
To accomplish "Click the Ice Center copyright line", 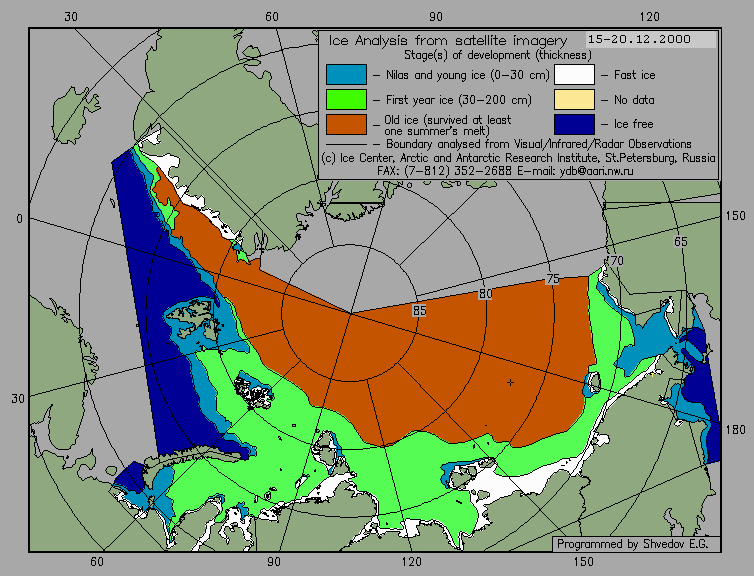I will click(x=518, y=158).
